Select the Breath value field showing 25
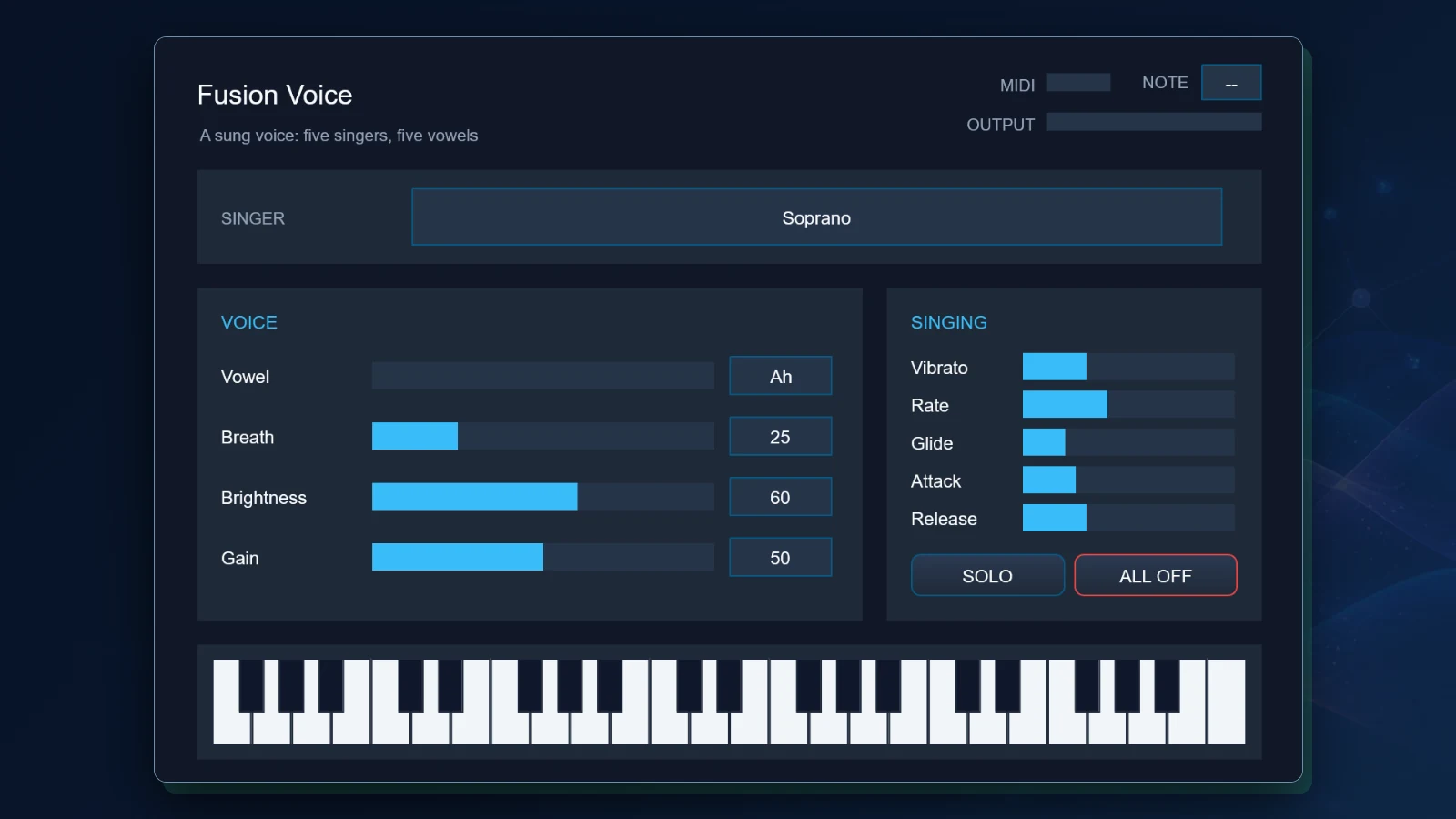Screen dimensions: 1456x819 781,436
